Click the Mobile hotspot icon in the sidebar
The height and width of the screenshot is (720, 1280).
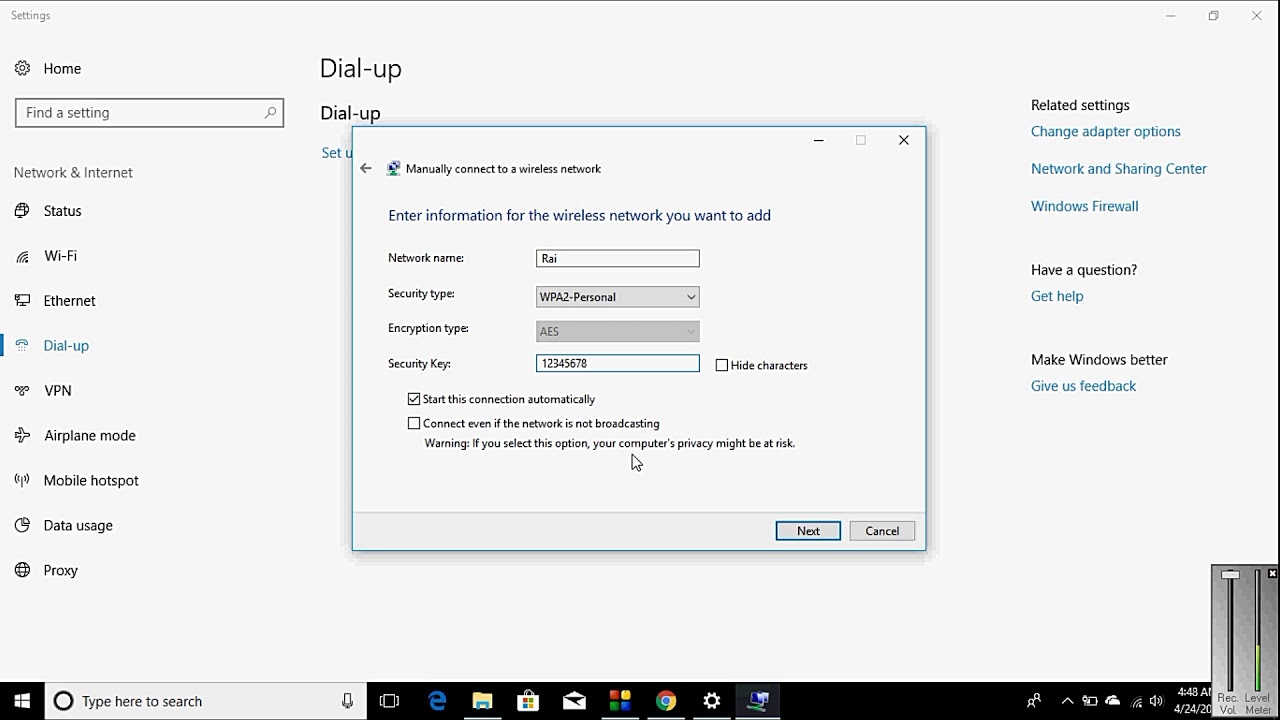(x=22, y=481)
